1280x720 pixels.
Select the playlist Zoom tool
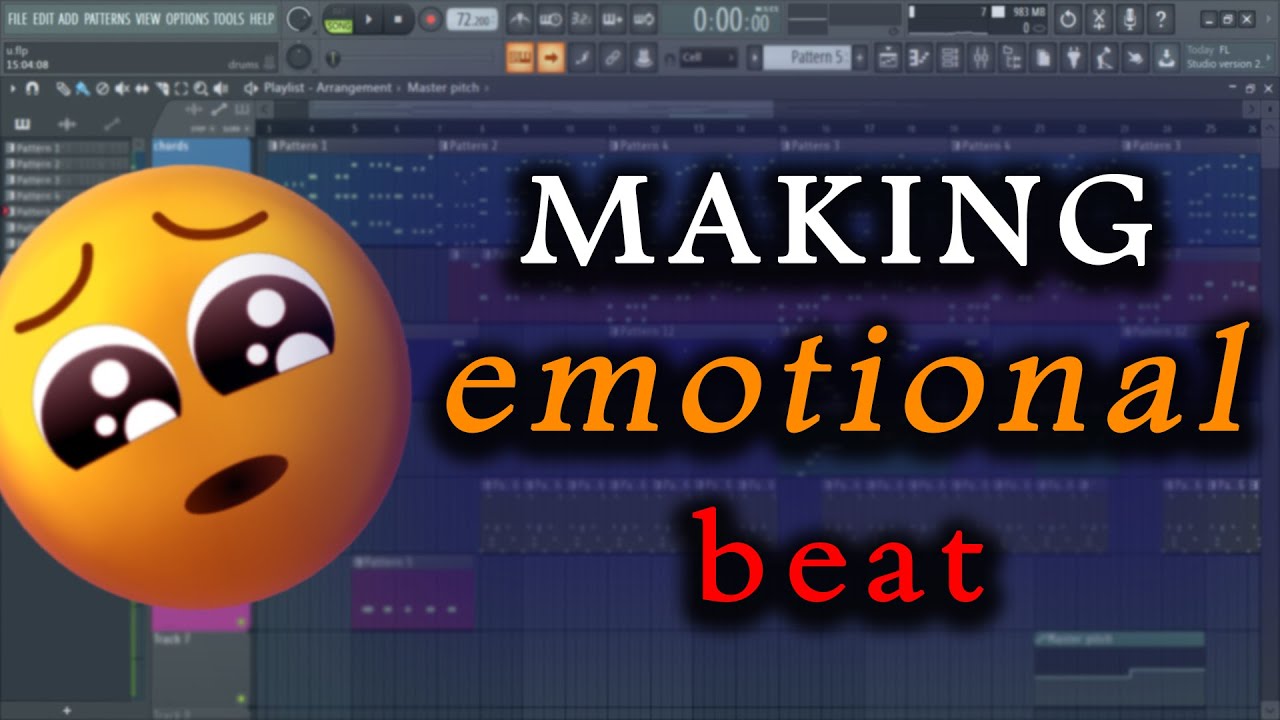202,88
